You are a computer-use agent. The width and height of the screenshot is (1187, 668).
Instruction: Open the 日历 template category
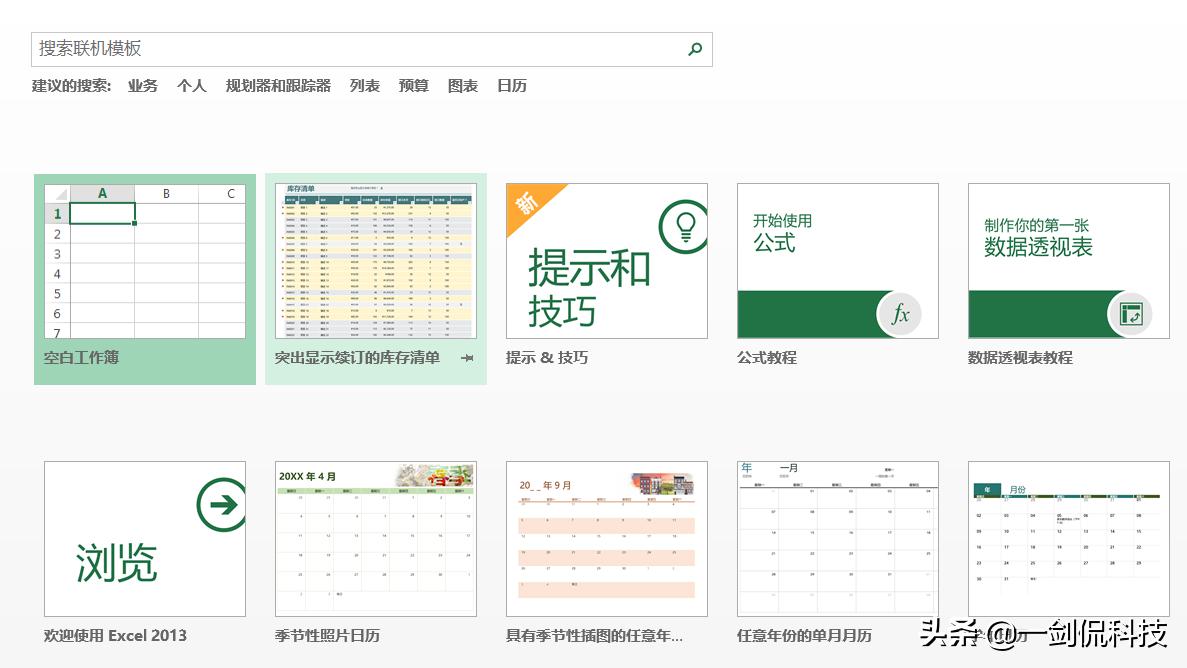511,86
